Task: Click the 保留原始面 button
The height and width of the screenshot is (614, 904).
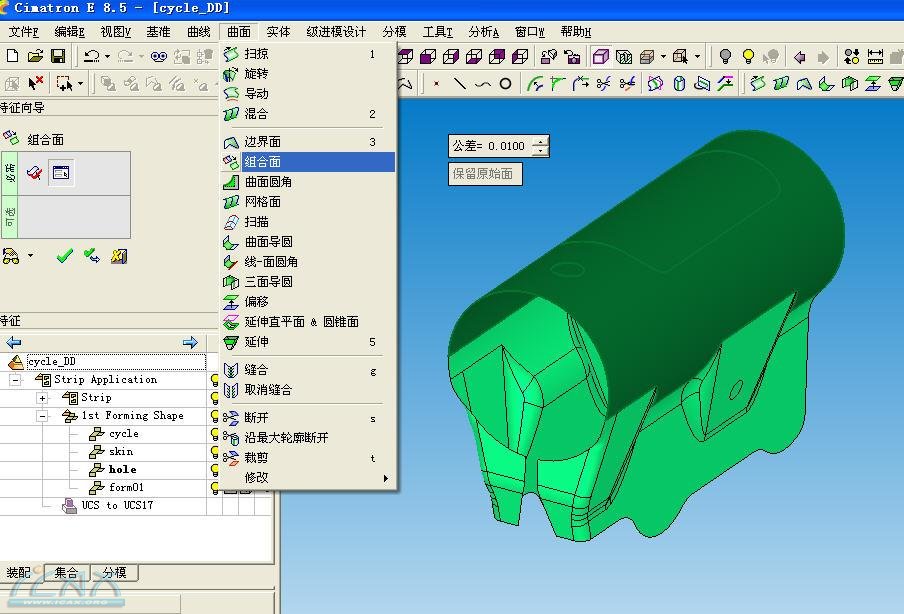Action: point(484,174)
